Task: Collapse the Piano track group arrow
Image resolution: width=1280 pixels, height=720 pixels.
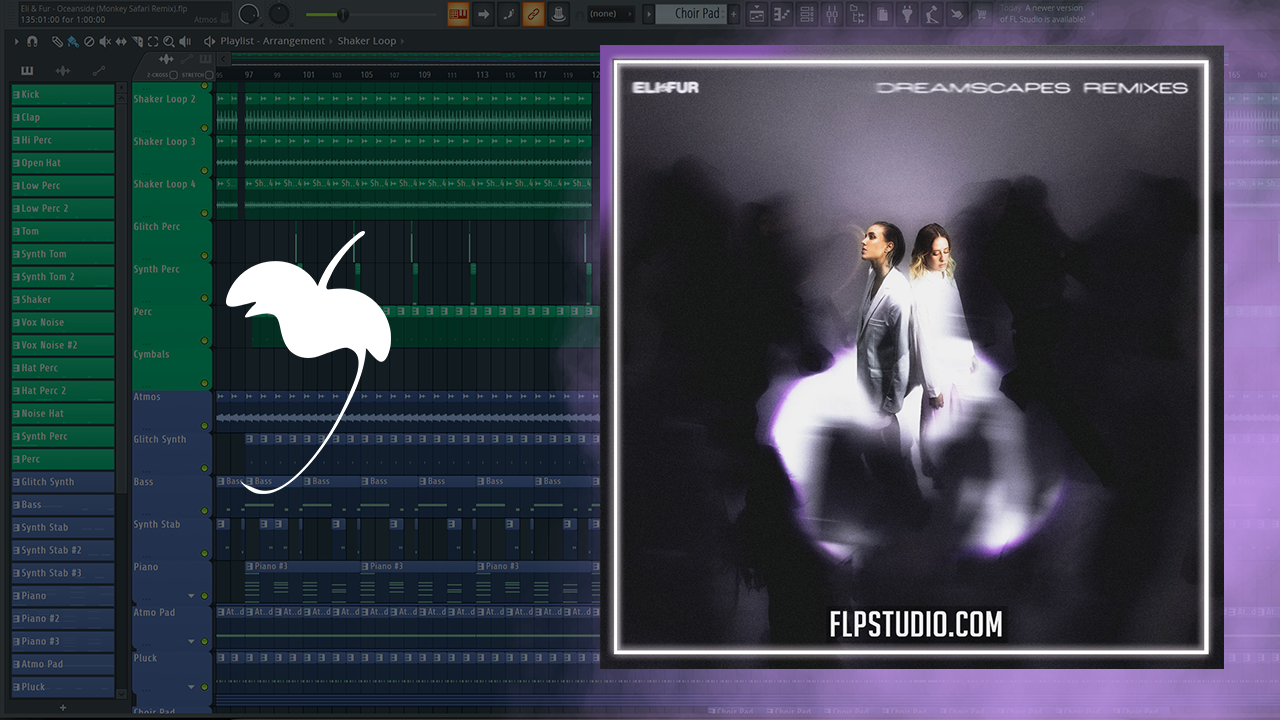Action: point(191,596)
